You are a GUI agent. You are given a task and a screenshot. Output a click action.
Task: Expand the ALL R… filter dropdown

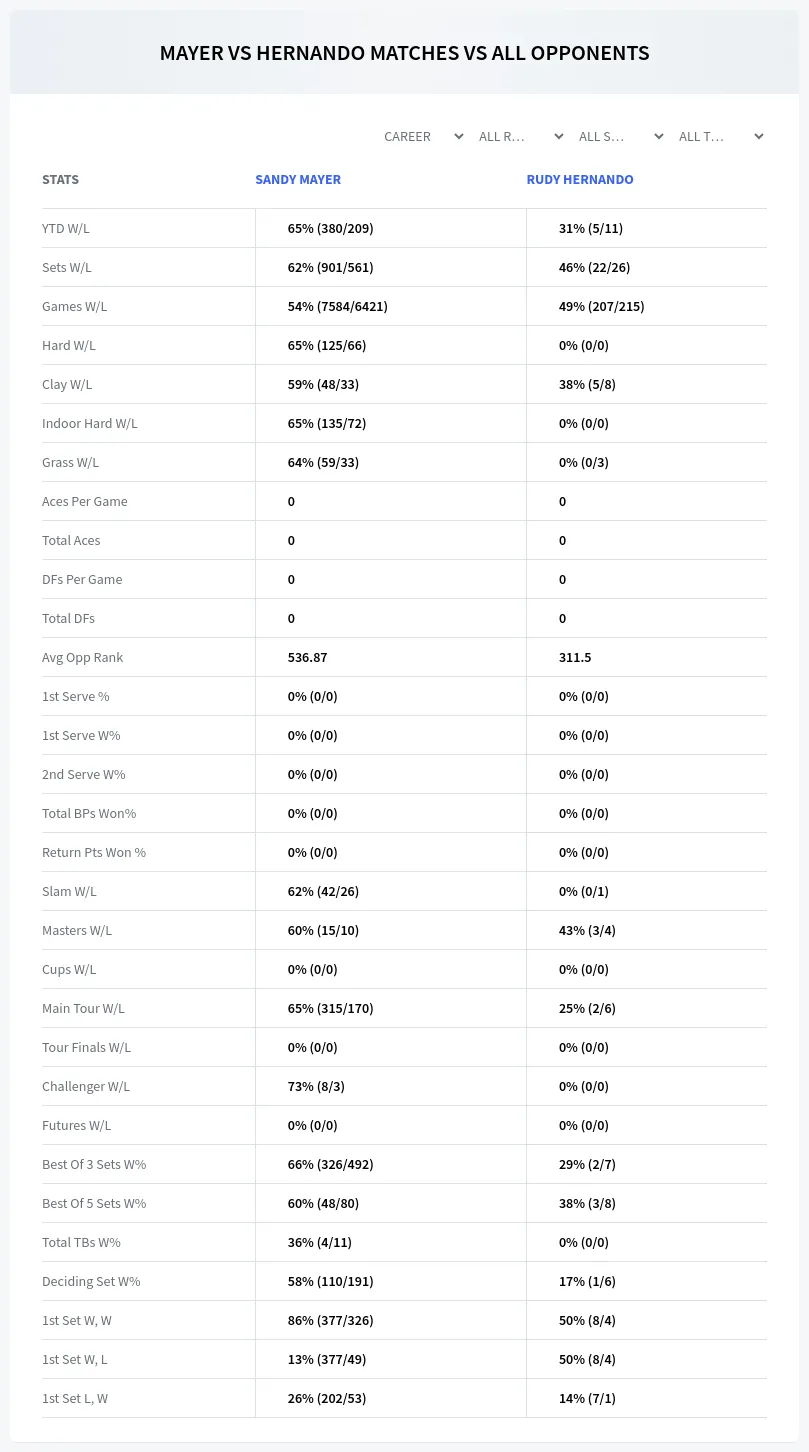point(520,136)
